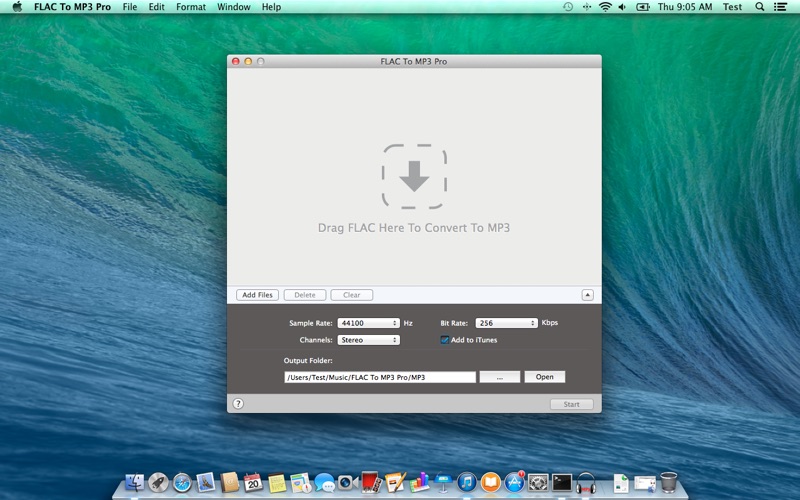Click the Clear button
Screen dimensions: 800x500
click(x=352, y=295)
